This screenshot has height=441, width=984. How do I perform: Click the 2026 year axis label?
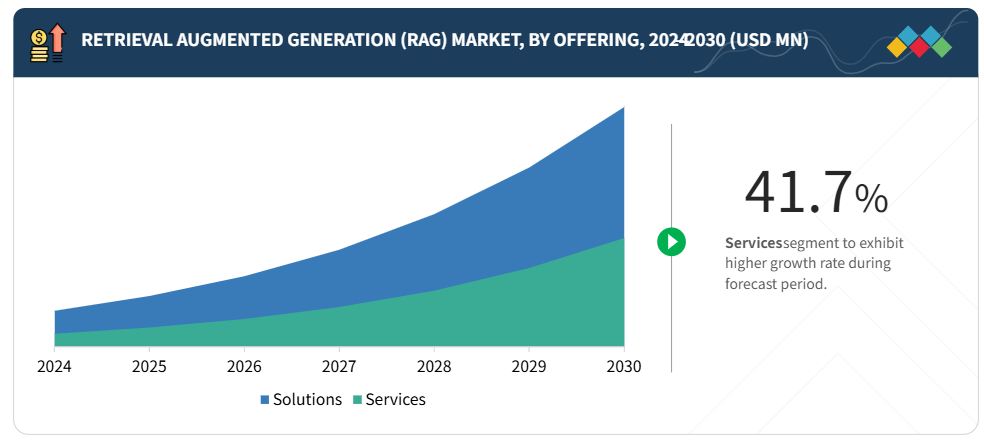244,366
